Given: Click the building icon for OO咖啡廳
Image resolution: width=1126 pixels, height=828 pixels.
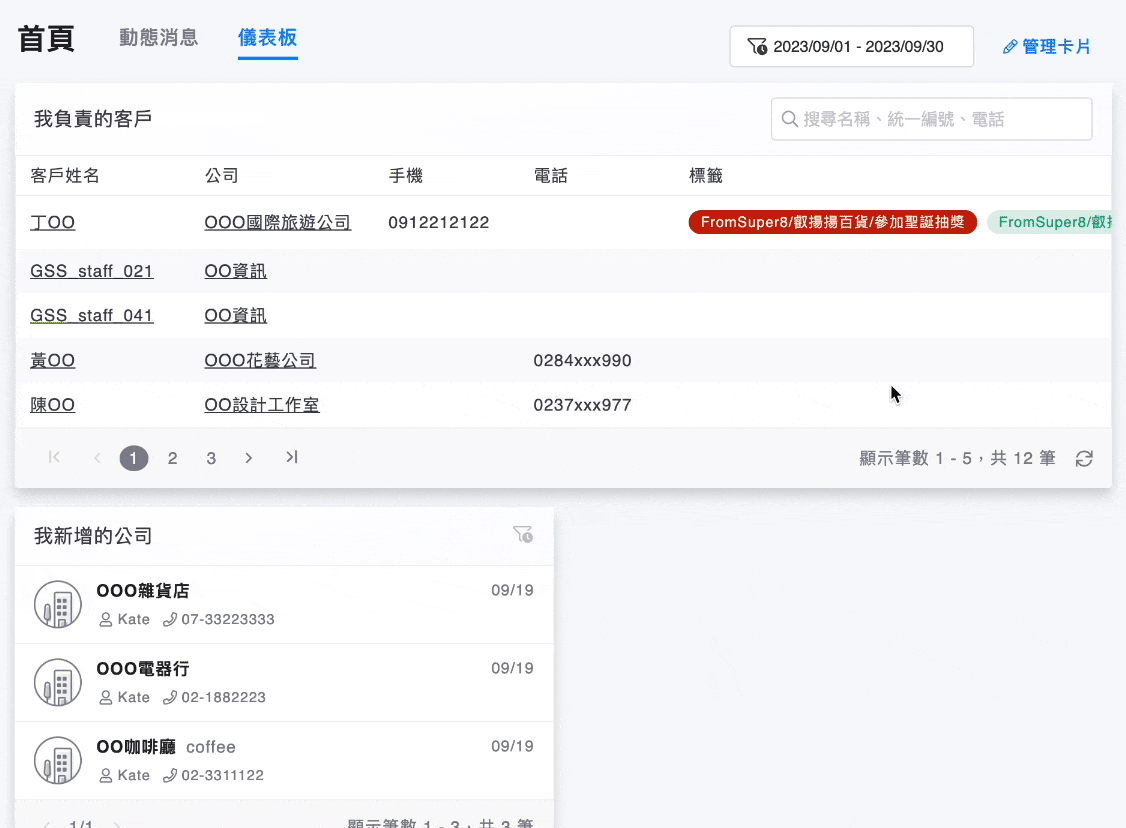Looking at the screenshot, I should 57,760.
